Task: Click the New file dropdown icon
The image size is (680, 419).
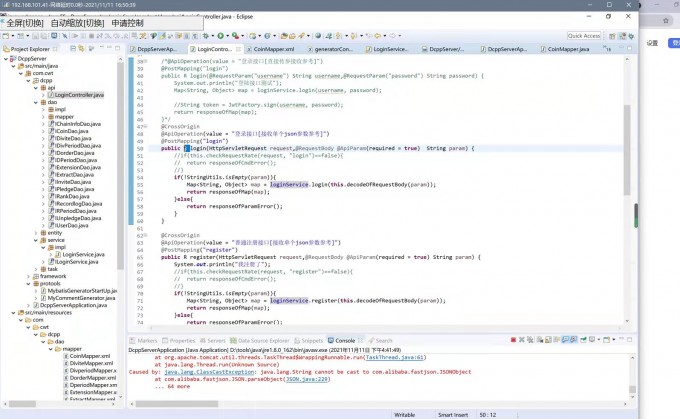Action: (x=13, y=36)
